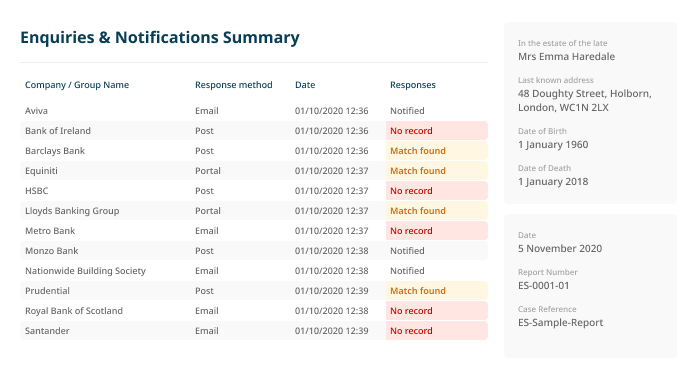Click the case reference ES-Sample-Report
The width and height of the screenshot is (700, 380).
(560, 323)
